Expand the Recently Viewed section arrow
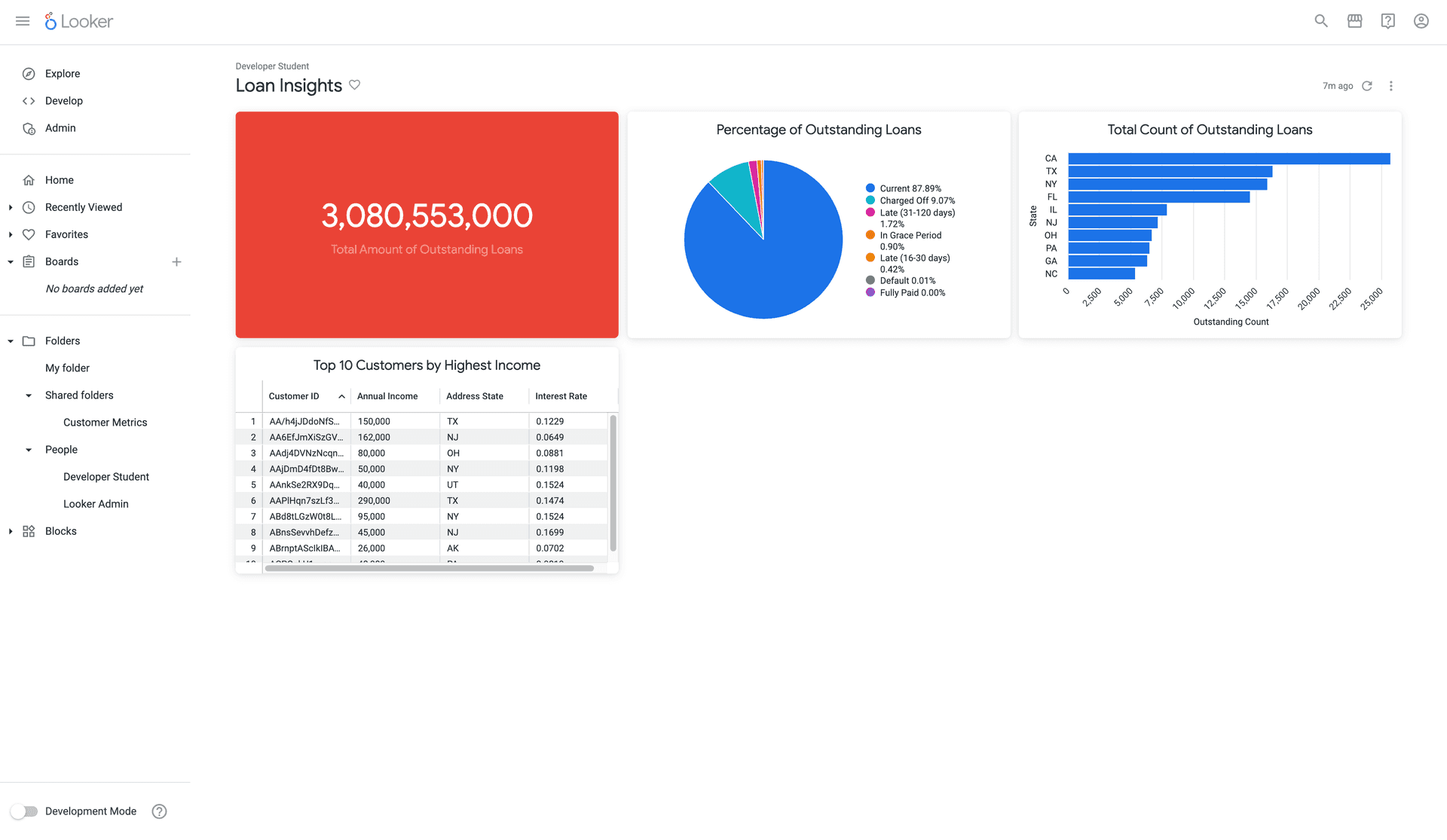The image size is (1447, 840). (11, 207)
